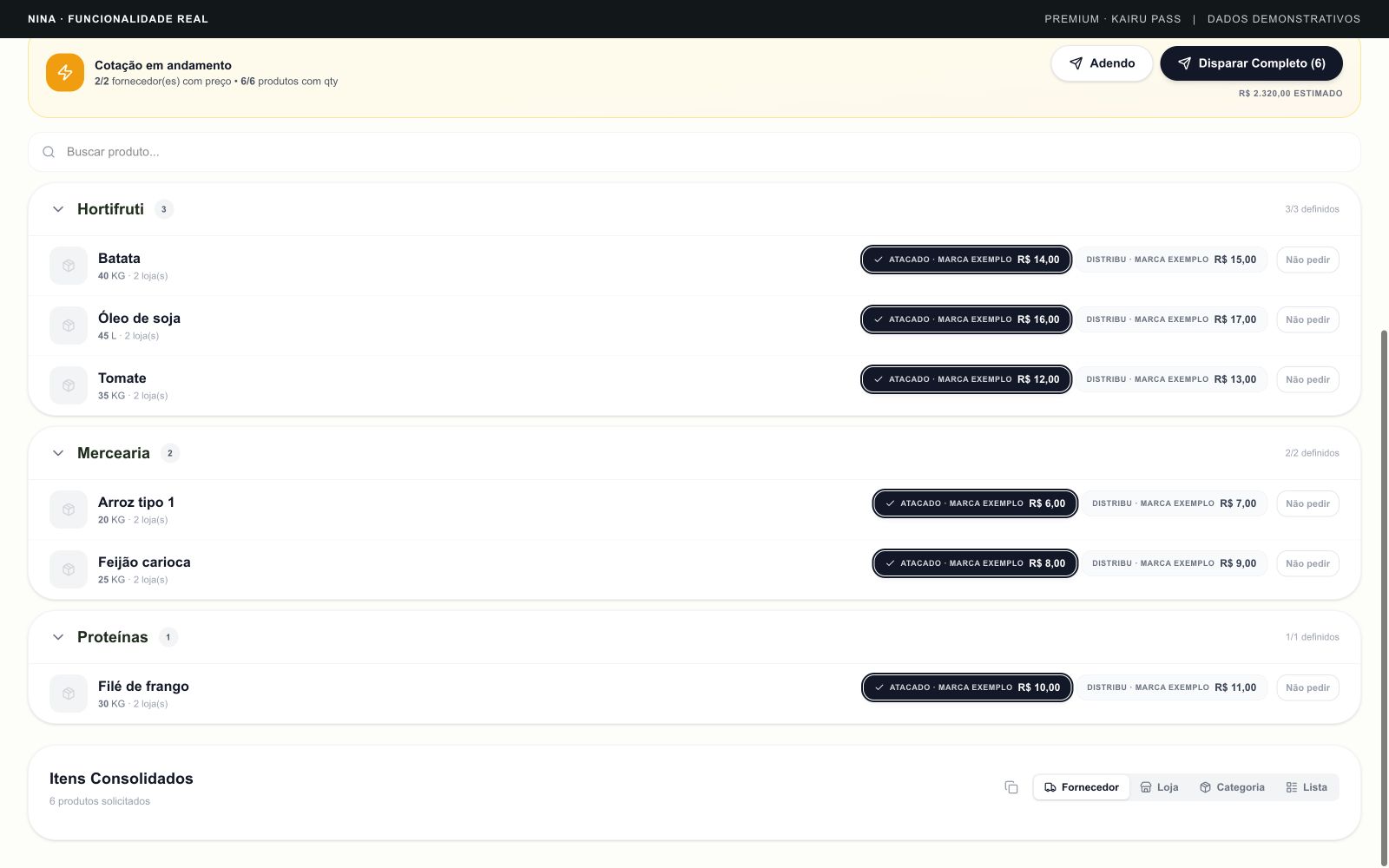This screenshot has width=1389, height=868.
Task: Click the 2/2 definidos status text
Action: click(x=1312, y=453)
